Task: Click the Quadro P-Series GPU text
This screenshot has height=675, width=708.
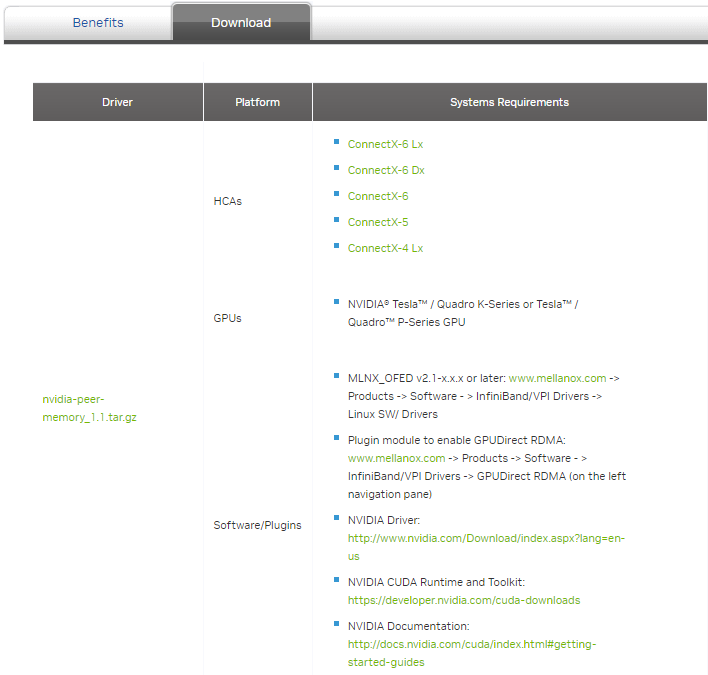Action: [406, 322]
